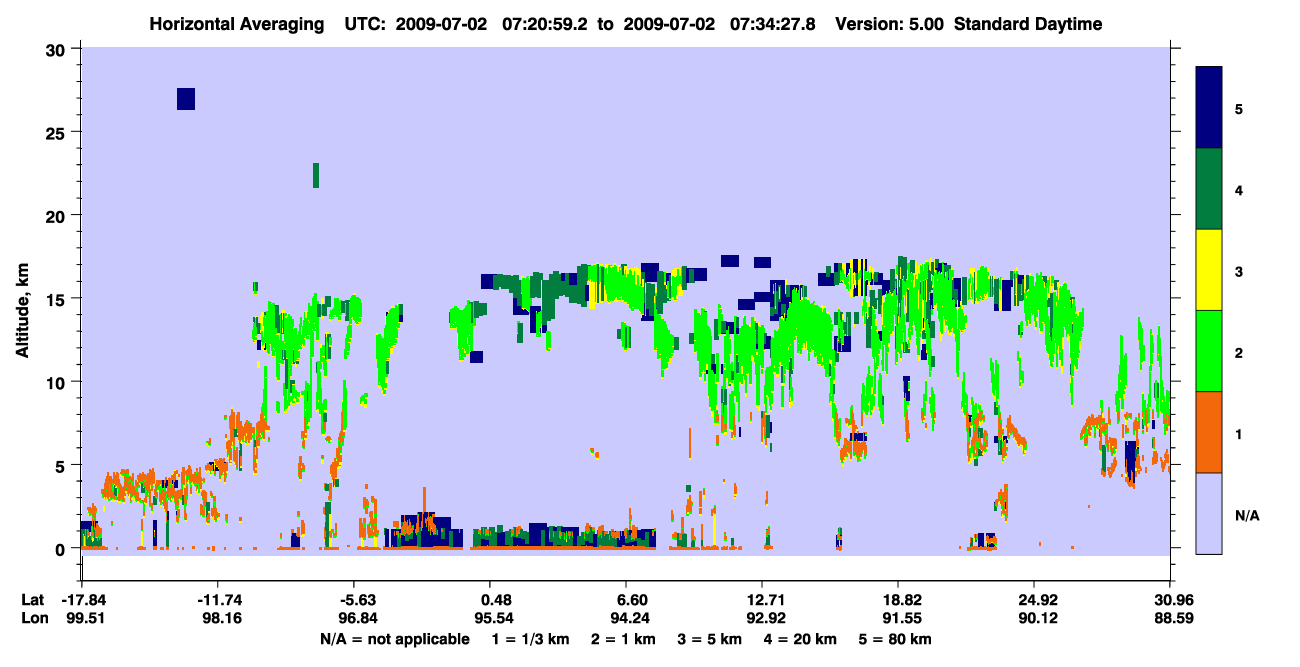Click the orange level 1 colorbar swatch
The width and height of the screenshot is (1300, 667).
click(x=1209, y=432)
